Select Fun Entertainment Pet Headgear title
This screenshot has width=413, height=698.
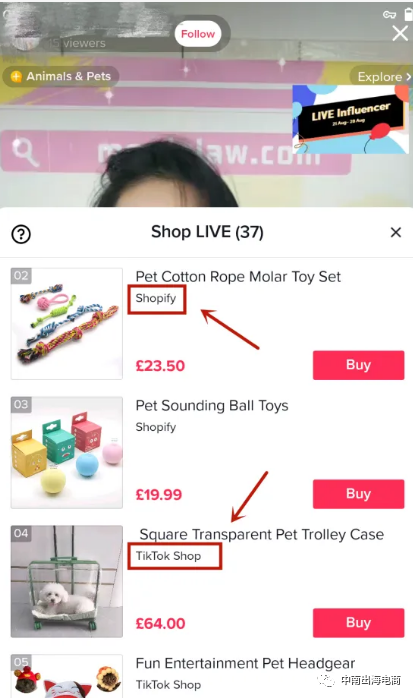pyautogui.click(x=245, y=663)
